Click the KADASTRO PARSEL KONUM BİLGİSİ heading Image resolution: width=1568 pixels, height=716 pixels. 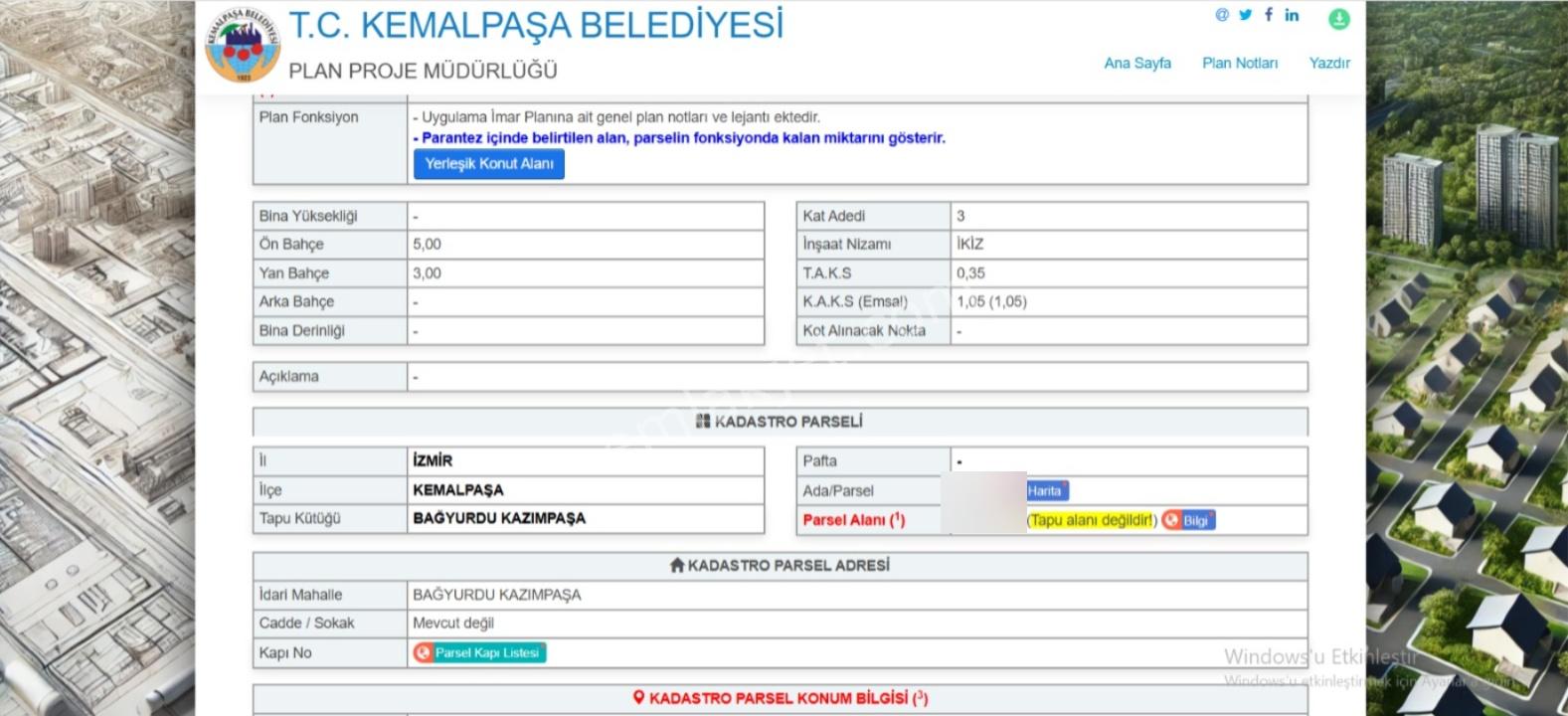(x=788, y=698)
